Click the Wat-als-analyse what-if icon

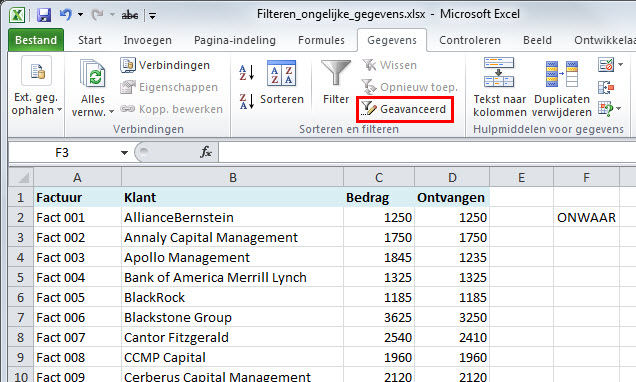click(x=606, y=109)
